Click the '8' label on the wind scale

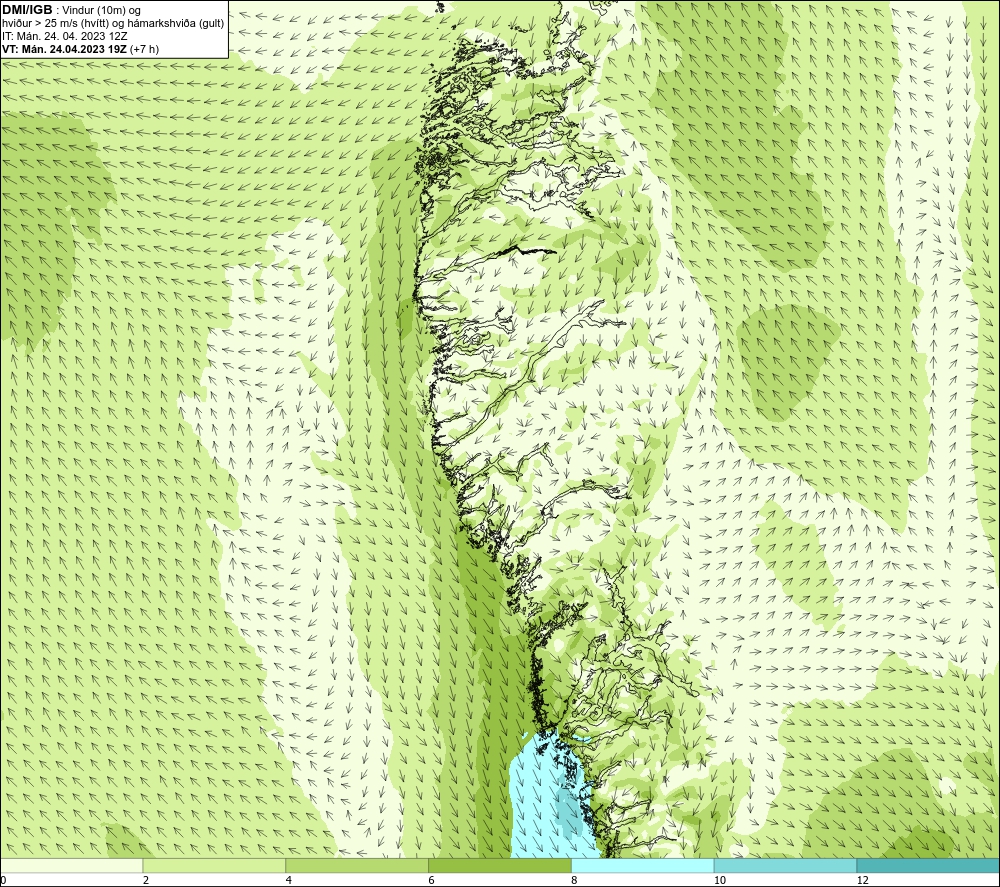point(575,880)
